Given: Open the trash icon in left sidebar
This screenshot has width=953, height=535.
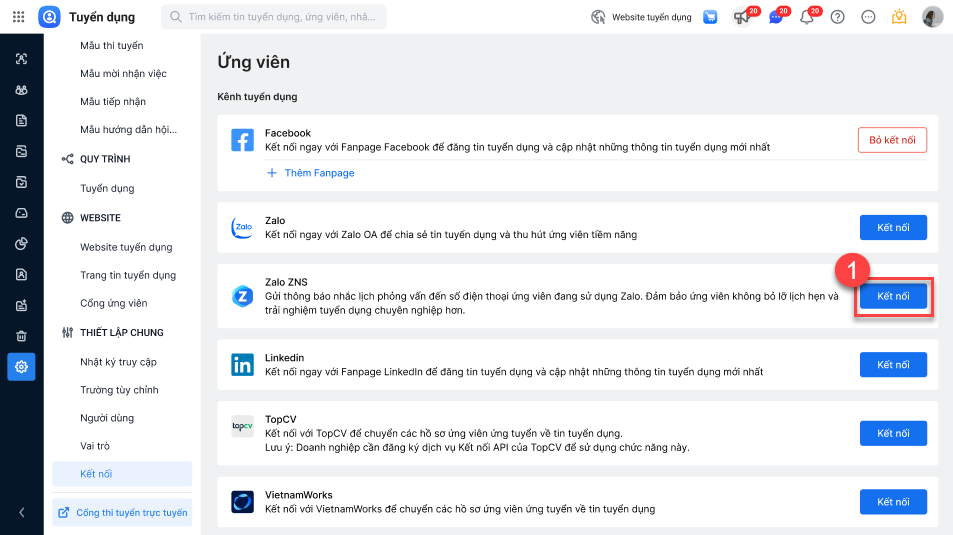Looking at the screenshot, I should (21, 336).
